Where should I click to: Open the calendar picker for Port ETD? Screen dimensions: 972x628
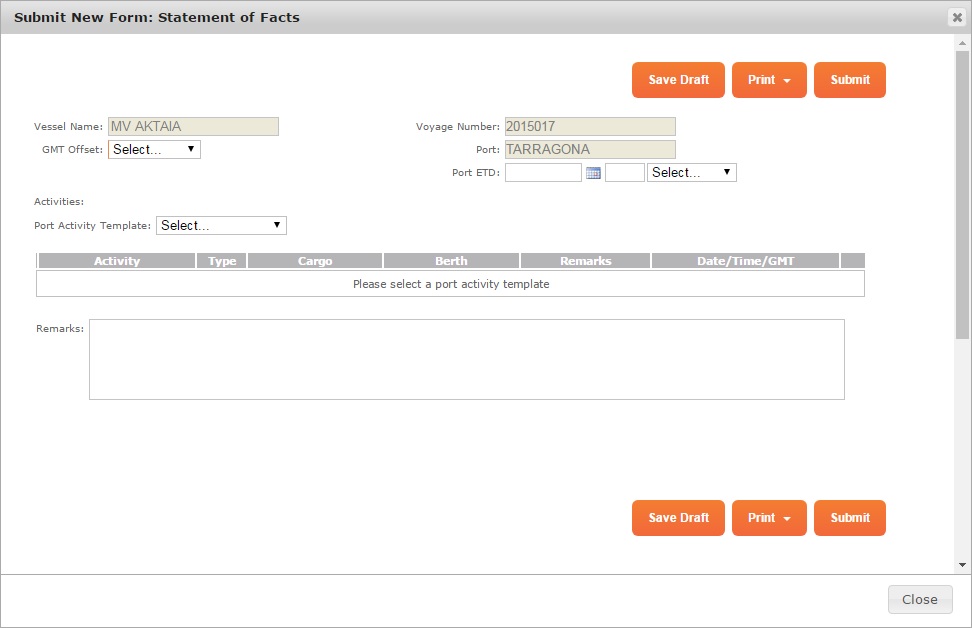coord(593,172)
